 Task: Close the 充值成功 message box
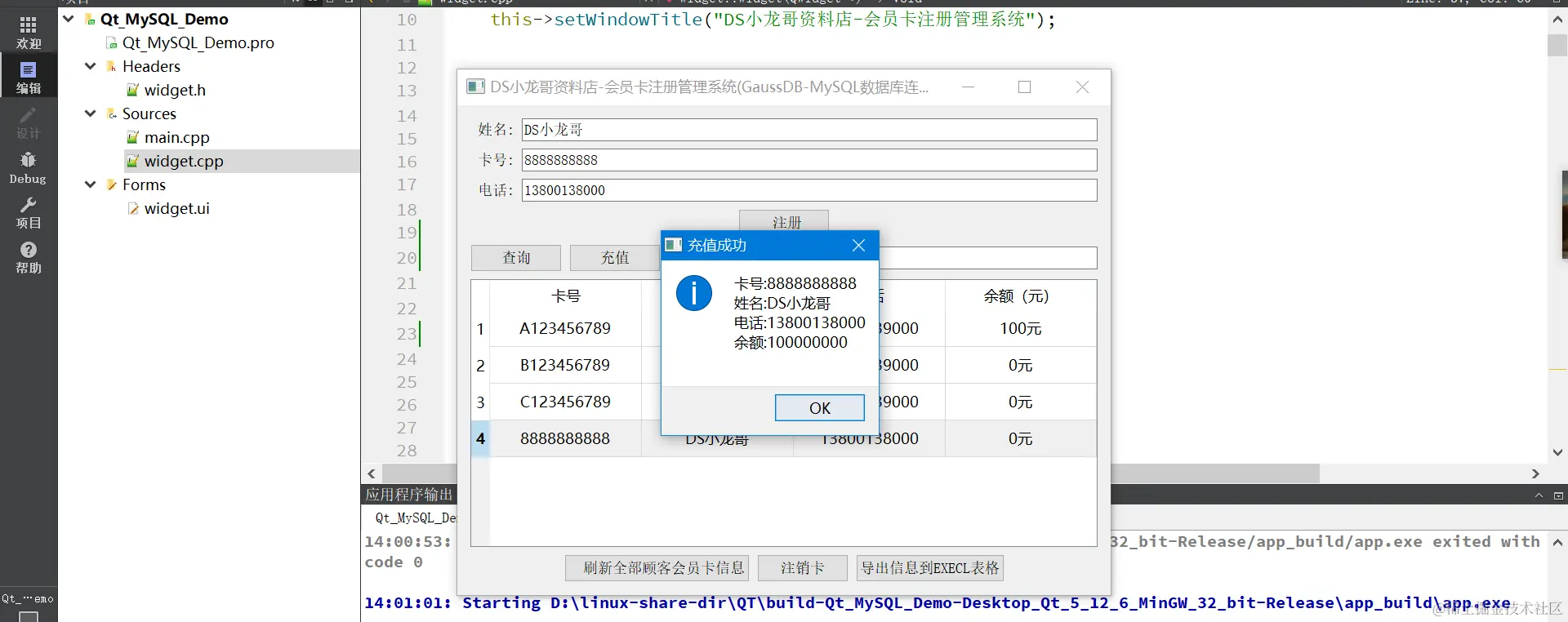click(858, 245)
